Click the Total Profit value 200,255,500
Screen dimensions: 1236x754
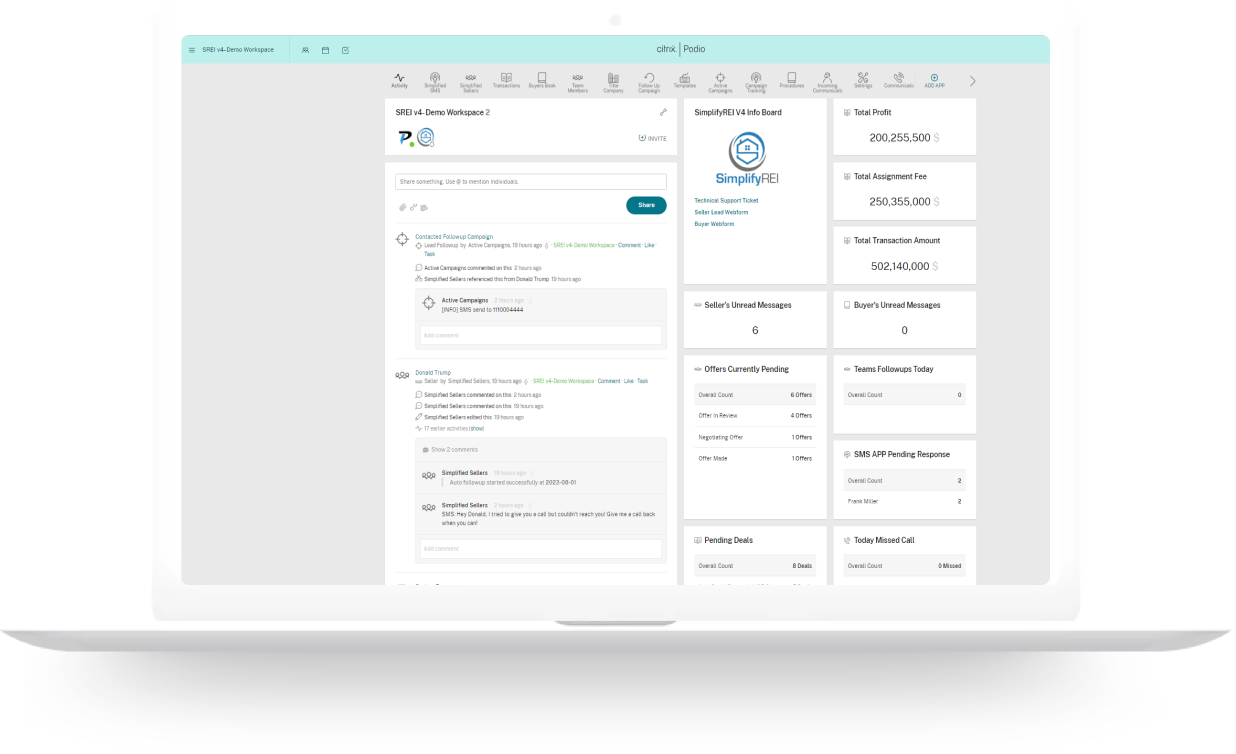[899, 138]
